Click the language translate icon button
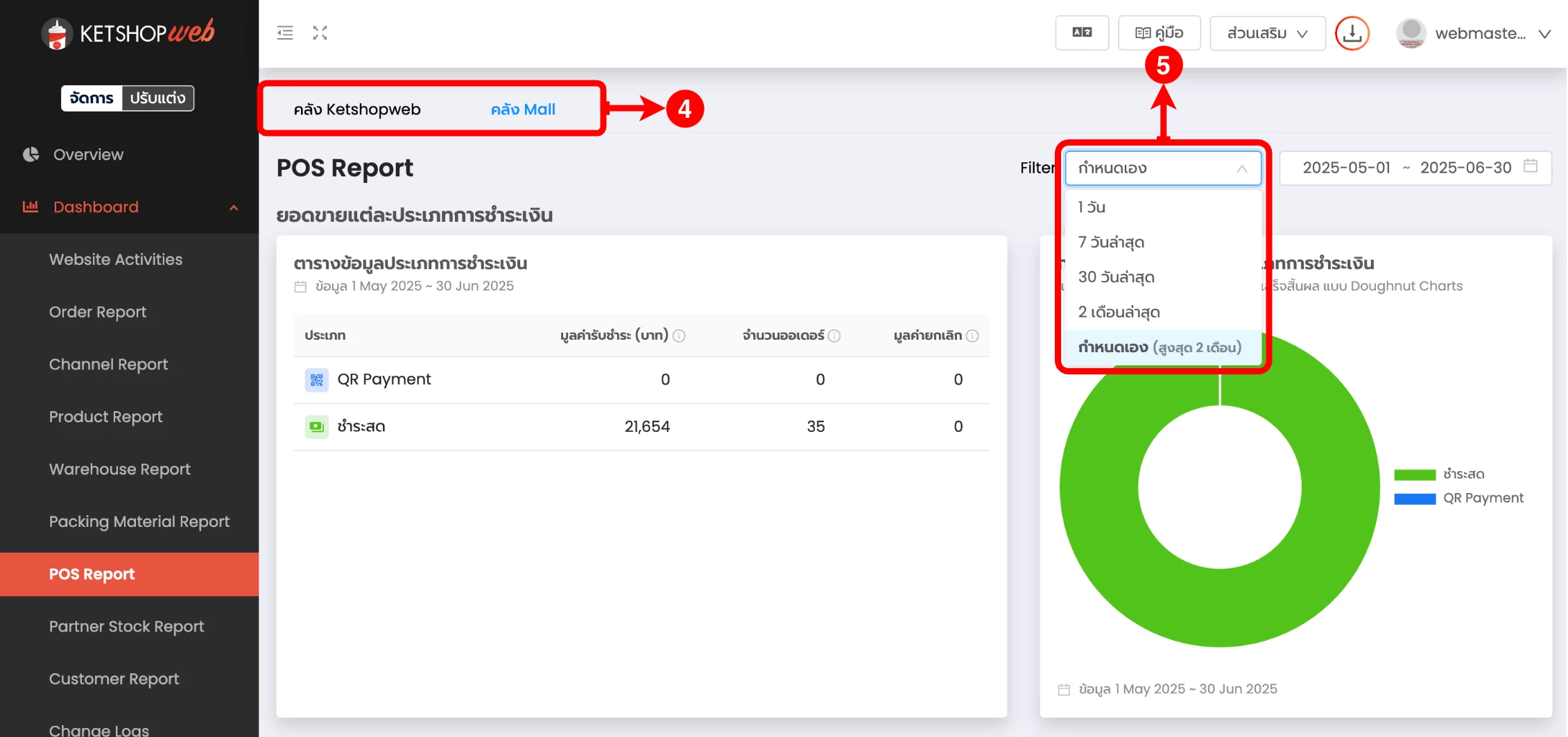 point(1081,33)
